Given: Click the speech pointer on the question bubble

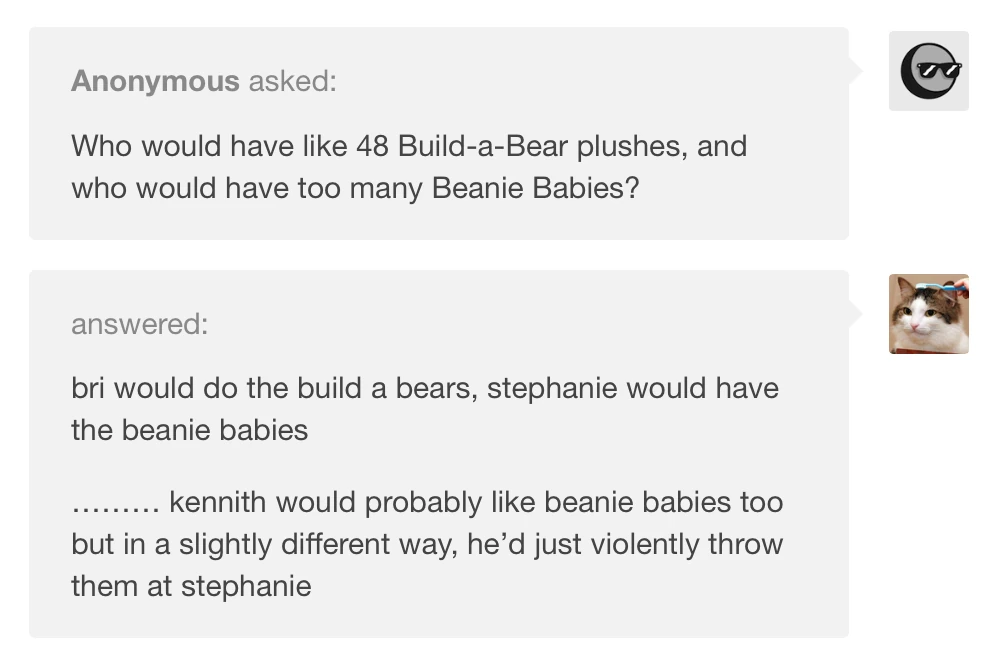Looking at the screenshot, I should (x=857, y=70).
